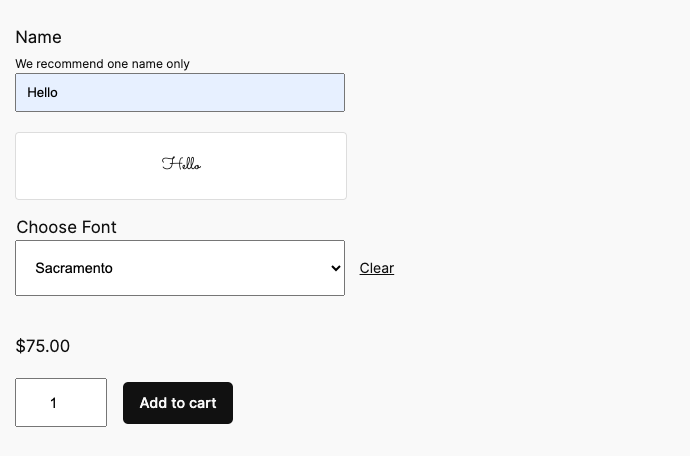Click the empty middle of the font selector

(x=220, y=268)
